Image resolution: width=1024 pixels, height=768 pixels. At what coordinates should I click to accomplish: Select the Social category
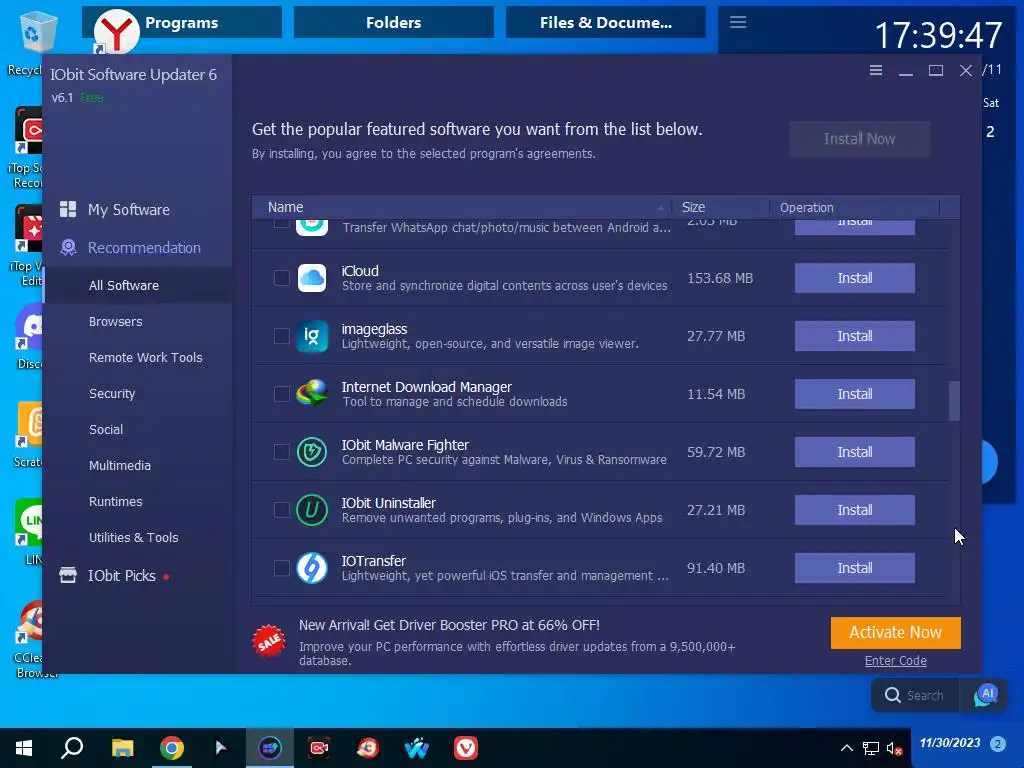point(106,429)
